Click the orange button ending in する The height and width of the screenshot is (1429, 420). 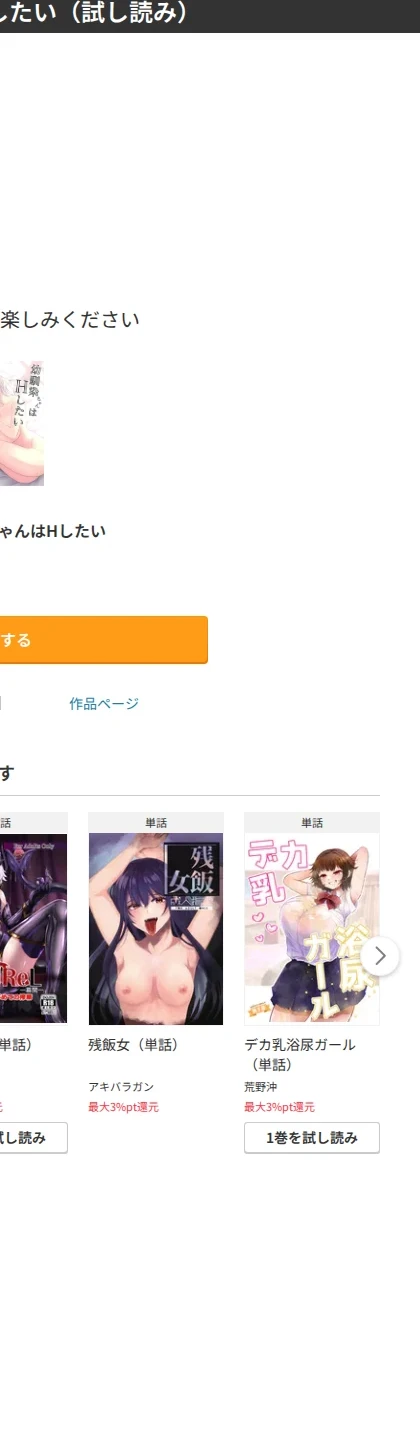[104, 640]
